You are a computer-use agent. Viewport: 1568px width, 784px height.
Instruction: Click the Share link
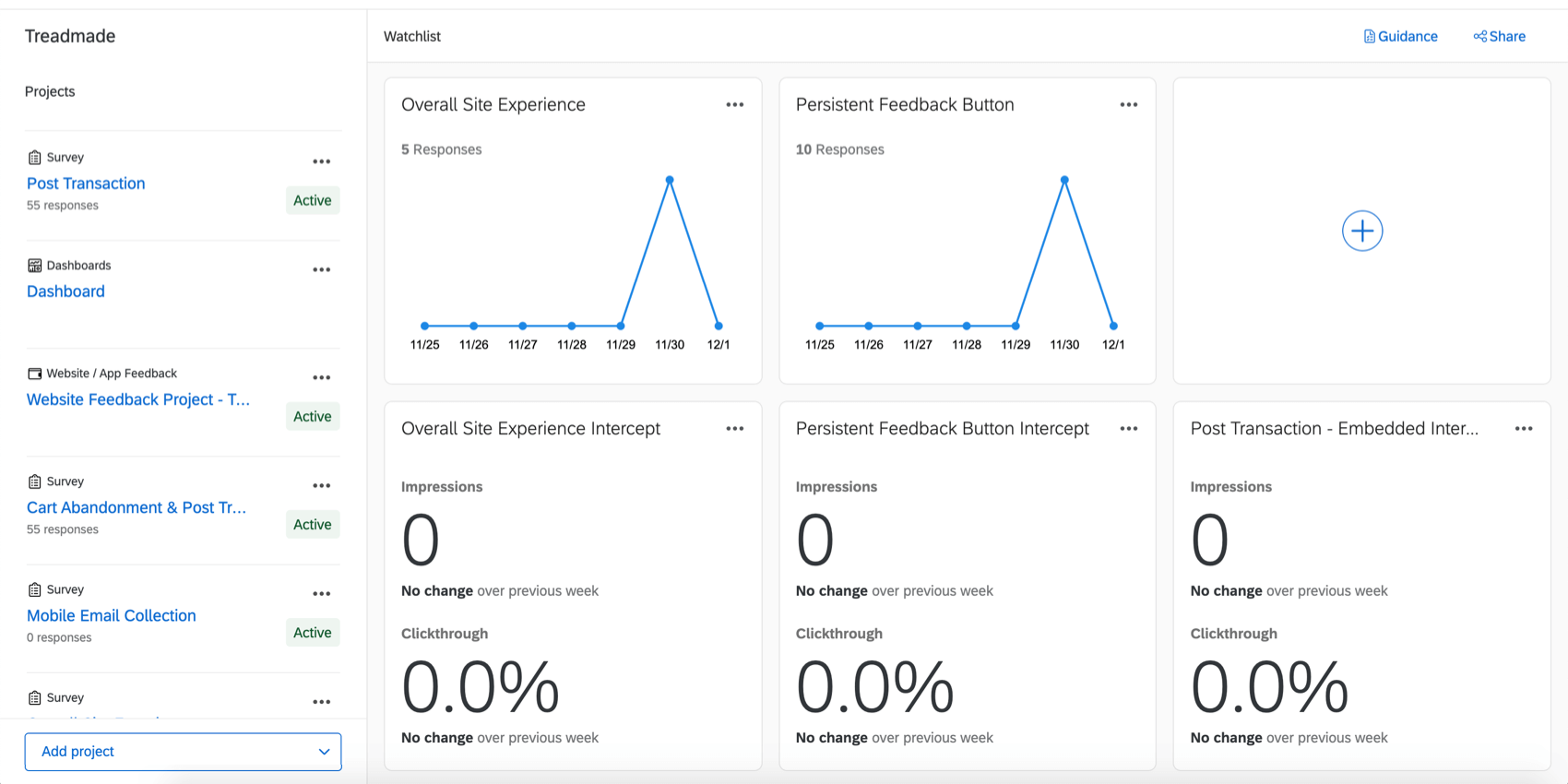pos(1499,37)
